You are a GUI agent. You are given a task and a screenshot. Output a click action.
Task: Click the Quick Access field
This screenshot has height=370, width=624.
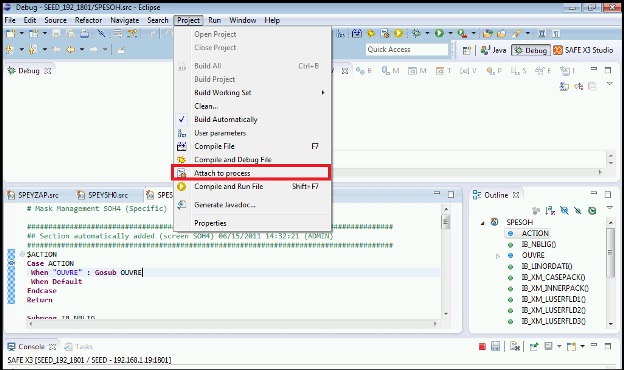point(407,50)
